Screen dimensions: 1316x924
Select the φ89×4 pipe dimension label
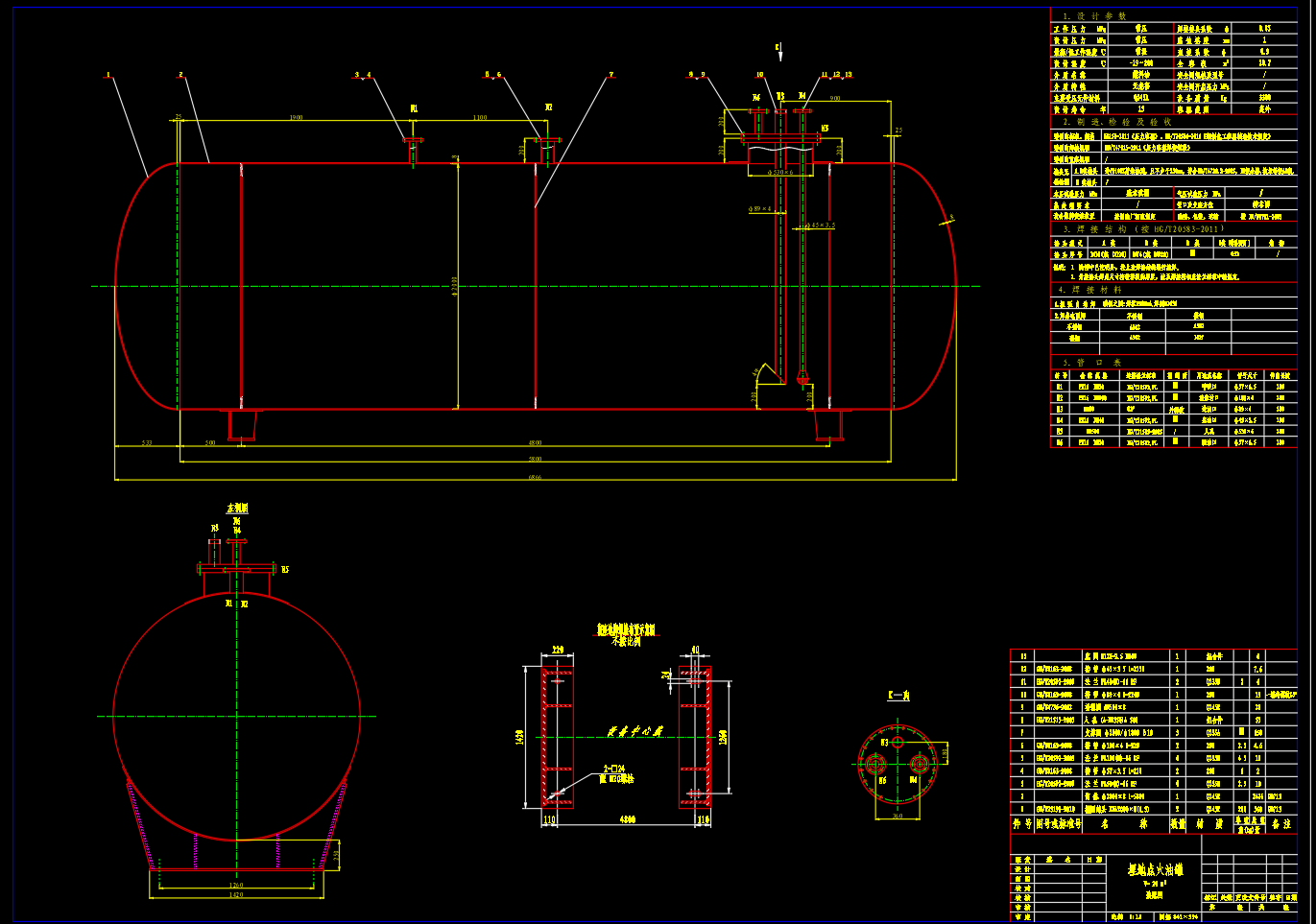pos(760,208)
